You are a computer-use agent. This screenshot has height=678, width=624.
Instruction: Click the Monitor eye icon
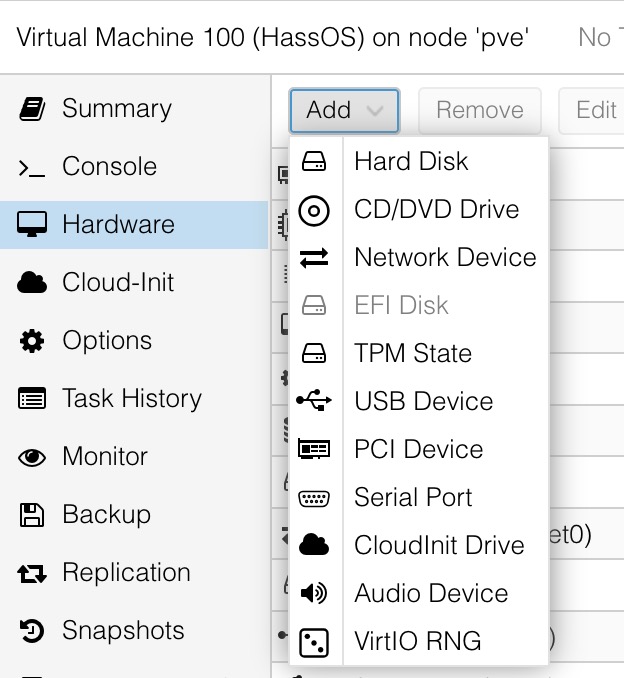point(32,457)
